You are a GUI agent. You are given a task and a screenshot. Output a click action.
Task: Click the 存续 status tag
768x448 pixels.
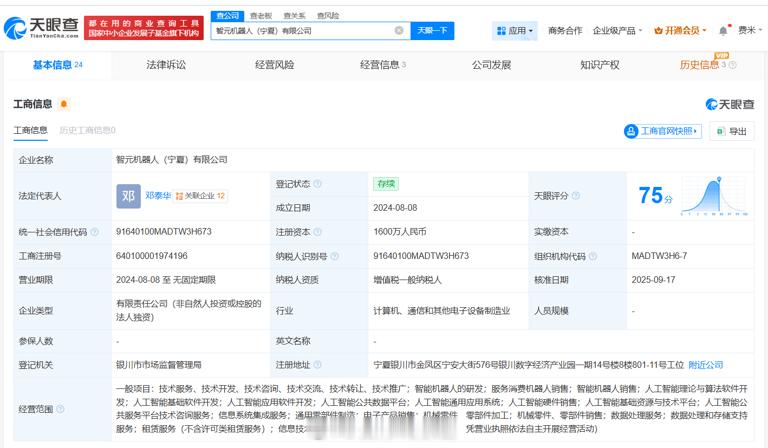point(386,184)
